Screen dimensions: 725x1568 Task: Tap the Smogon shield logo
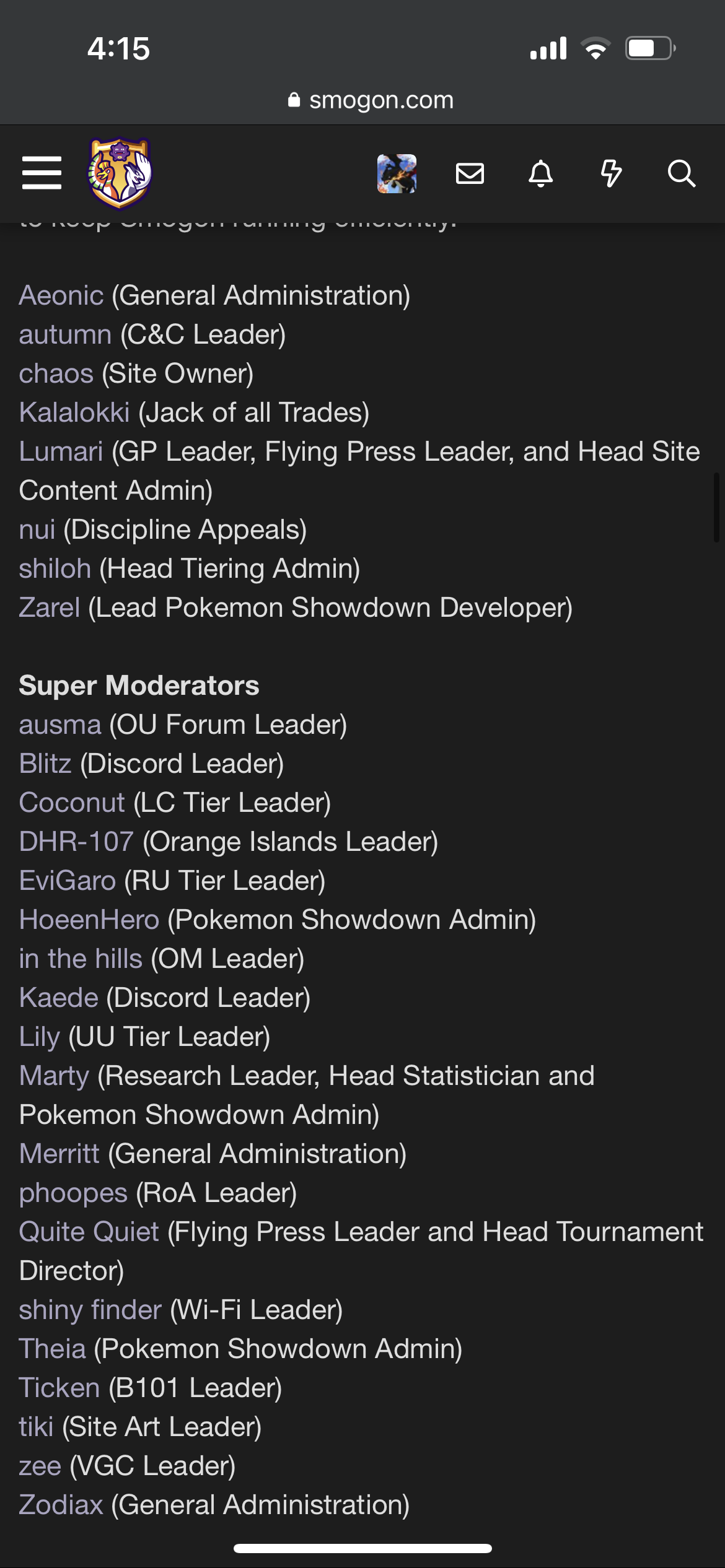coord(120,173)
